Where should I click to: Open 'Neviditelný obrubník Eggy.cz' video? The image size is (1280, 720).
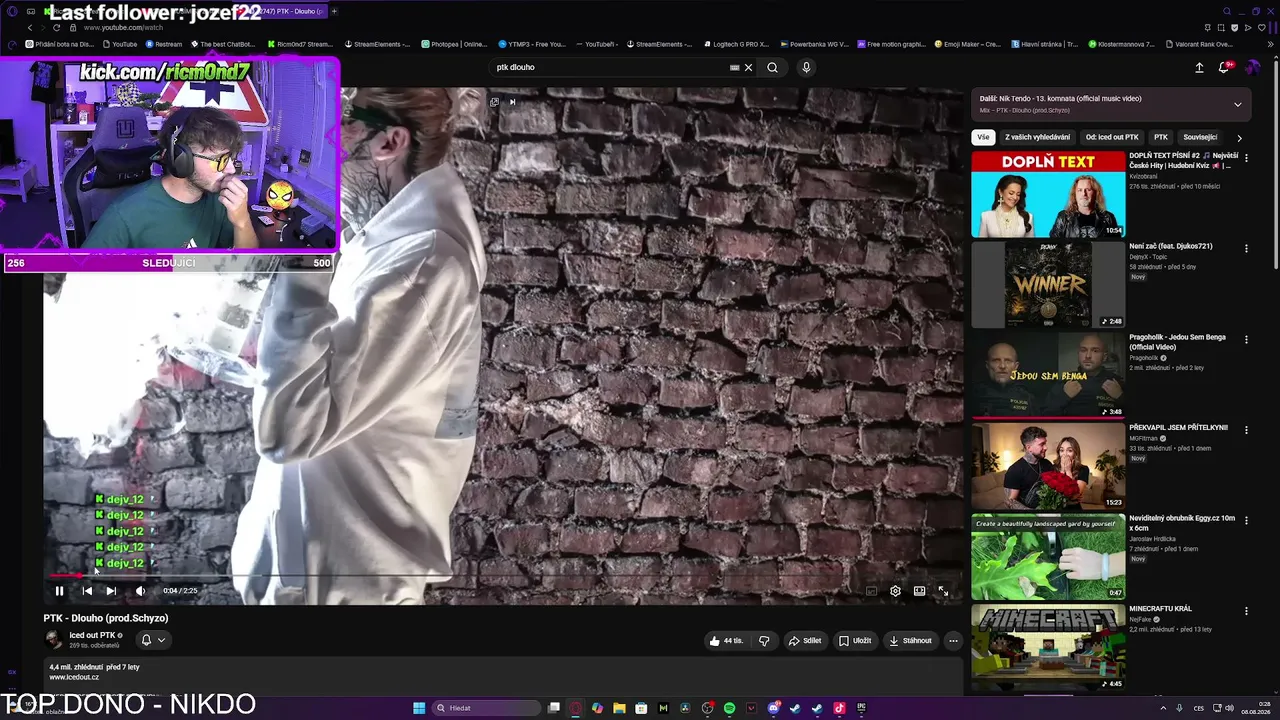point(1182,523)
